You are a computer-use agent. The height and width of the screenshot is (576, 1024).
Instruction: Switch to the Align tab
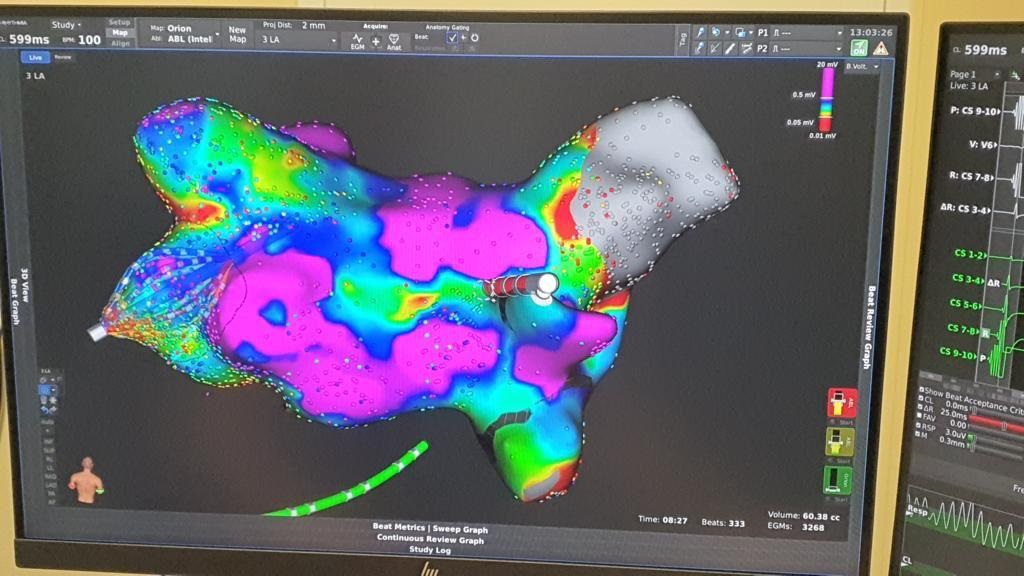pyautogui.click(x=120, y=43)
